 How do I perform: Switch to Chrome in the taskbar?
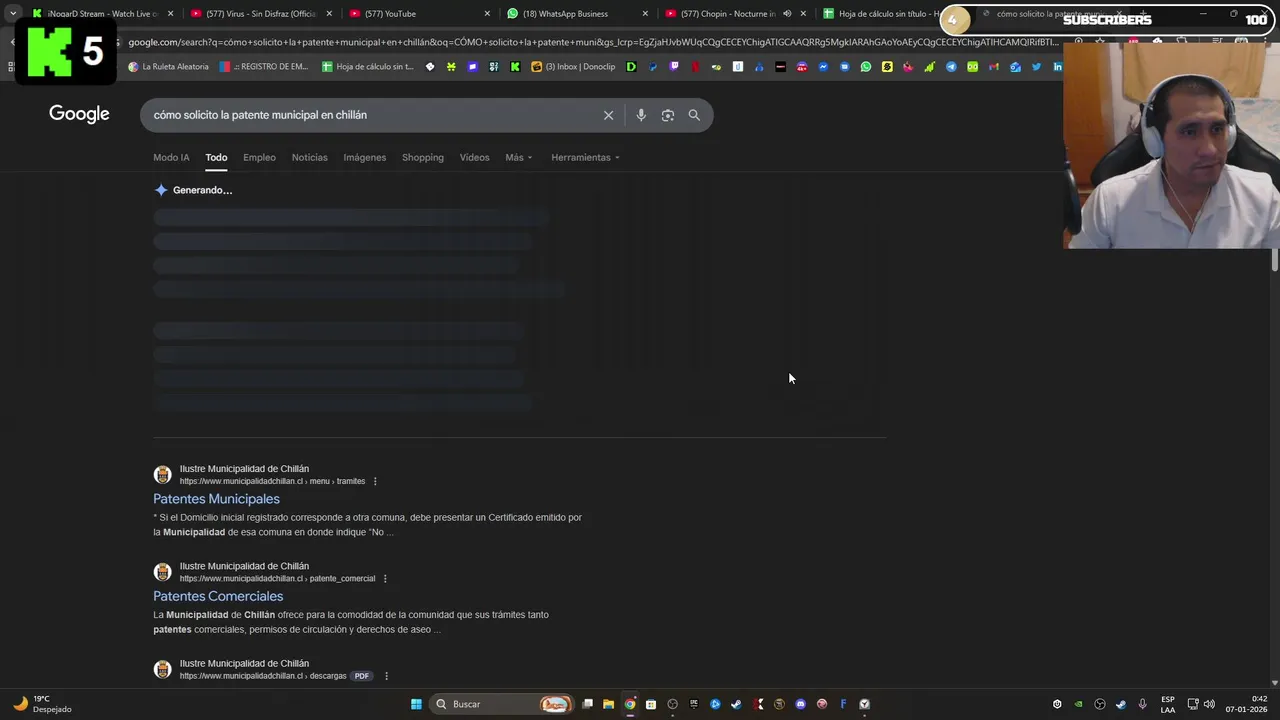coord(630,704)
